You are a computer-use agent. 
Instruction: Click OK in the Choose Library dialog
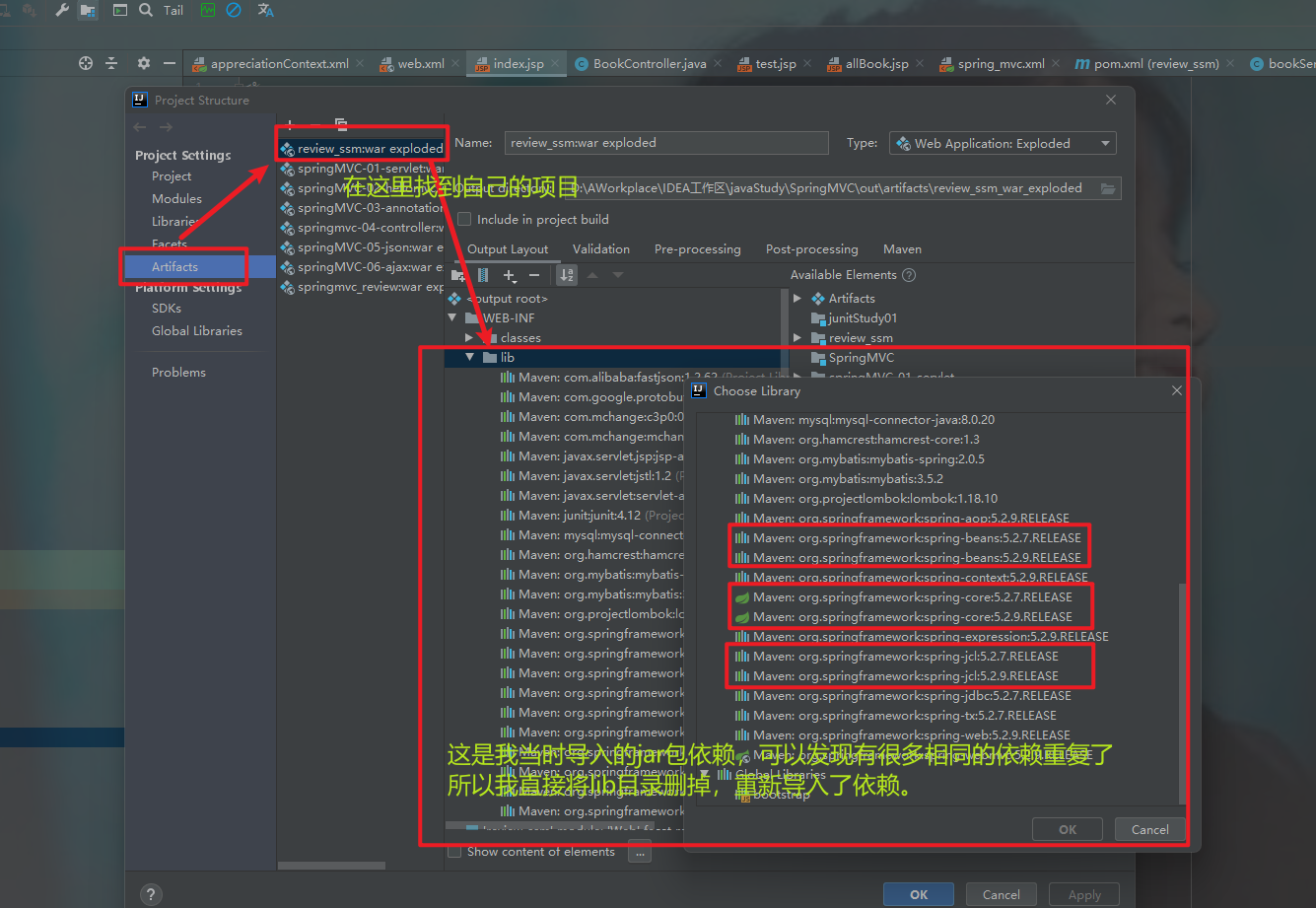[x=1068, y=829]
